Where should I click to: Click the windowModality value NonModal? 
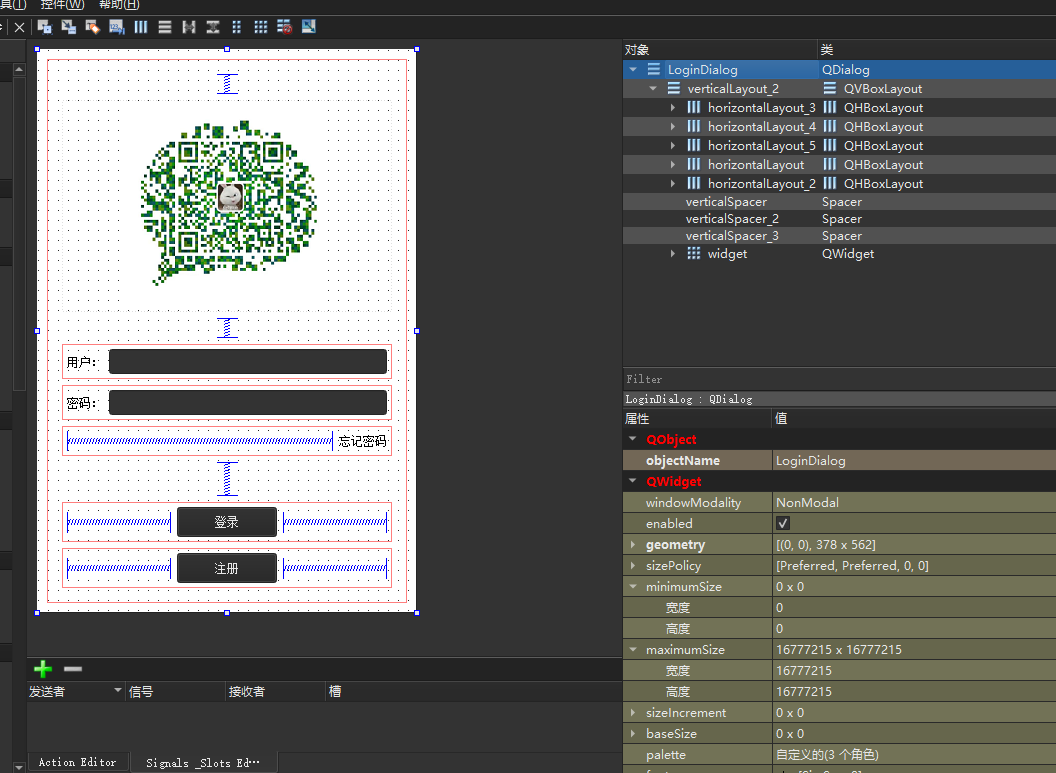[807, 502]
